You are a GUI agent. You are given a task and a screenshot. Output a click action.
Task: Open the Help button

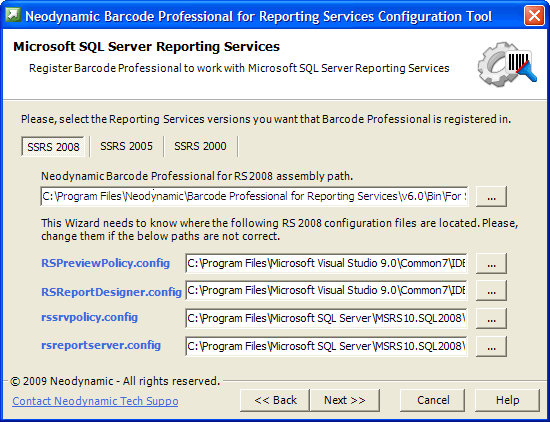[x=507, y=400]
